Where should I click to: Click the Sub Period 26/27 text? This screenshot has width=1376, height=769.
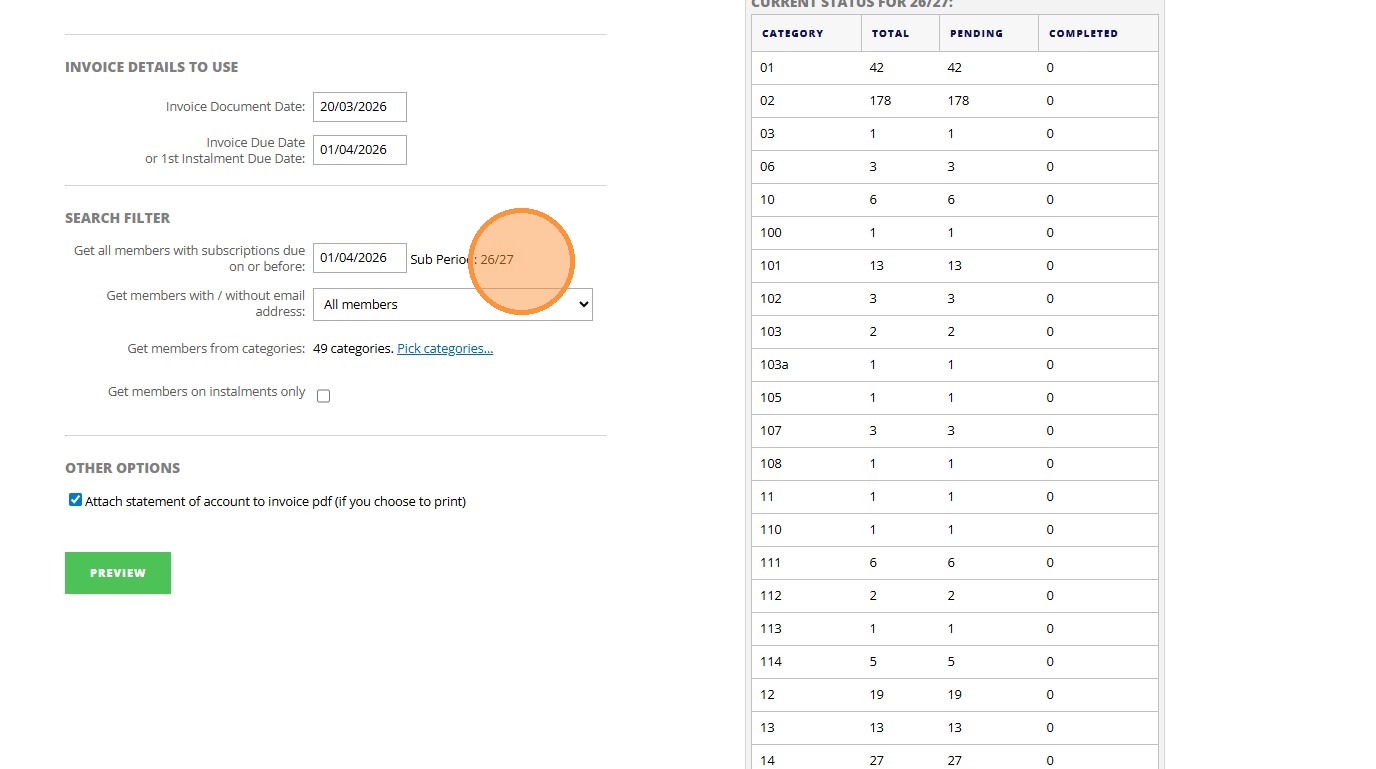click(462, 260)
